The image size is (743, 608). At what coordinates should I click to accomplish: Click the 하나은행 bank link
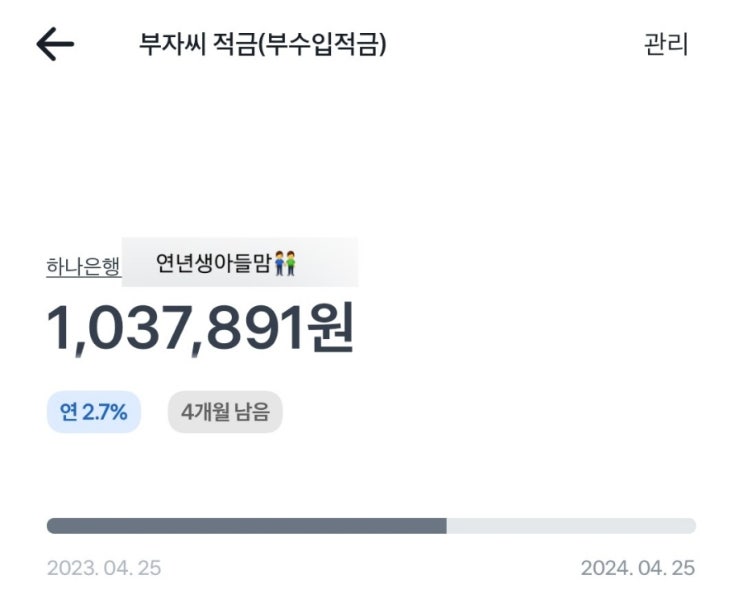pyautogui.click(x=83, y=267)
